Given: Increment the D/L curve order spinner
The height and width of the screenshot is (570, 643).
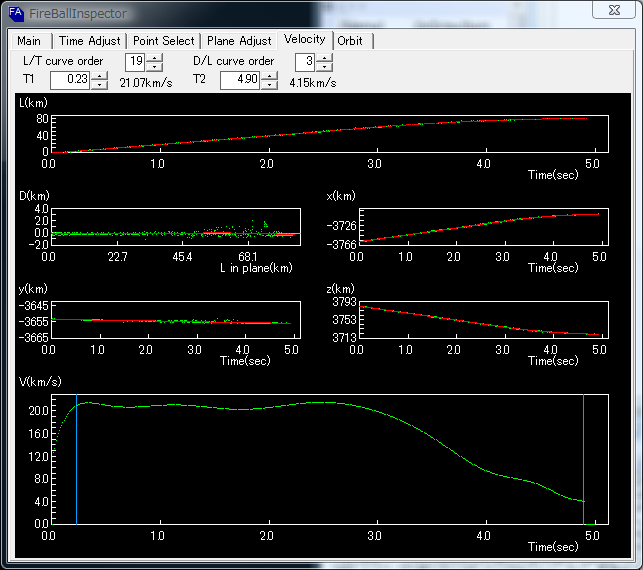Looking at the screenshot, I should tap(325, 57).
